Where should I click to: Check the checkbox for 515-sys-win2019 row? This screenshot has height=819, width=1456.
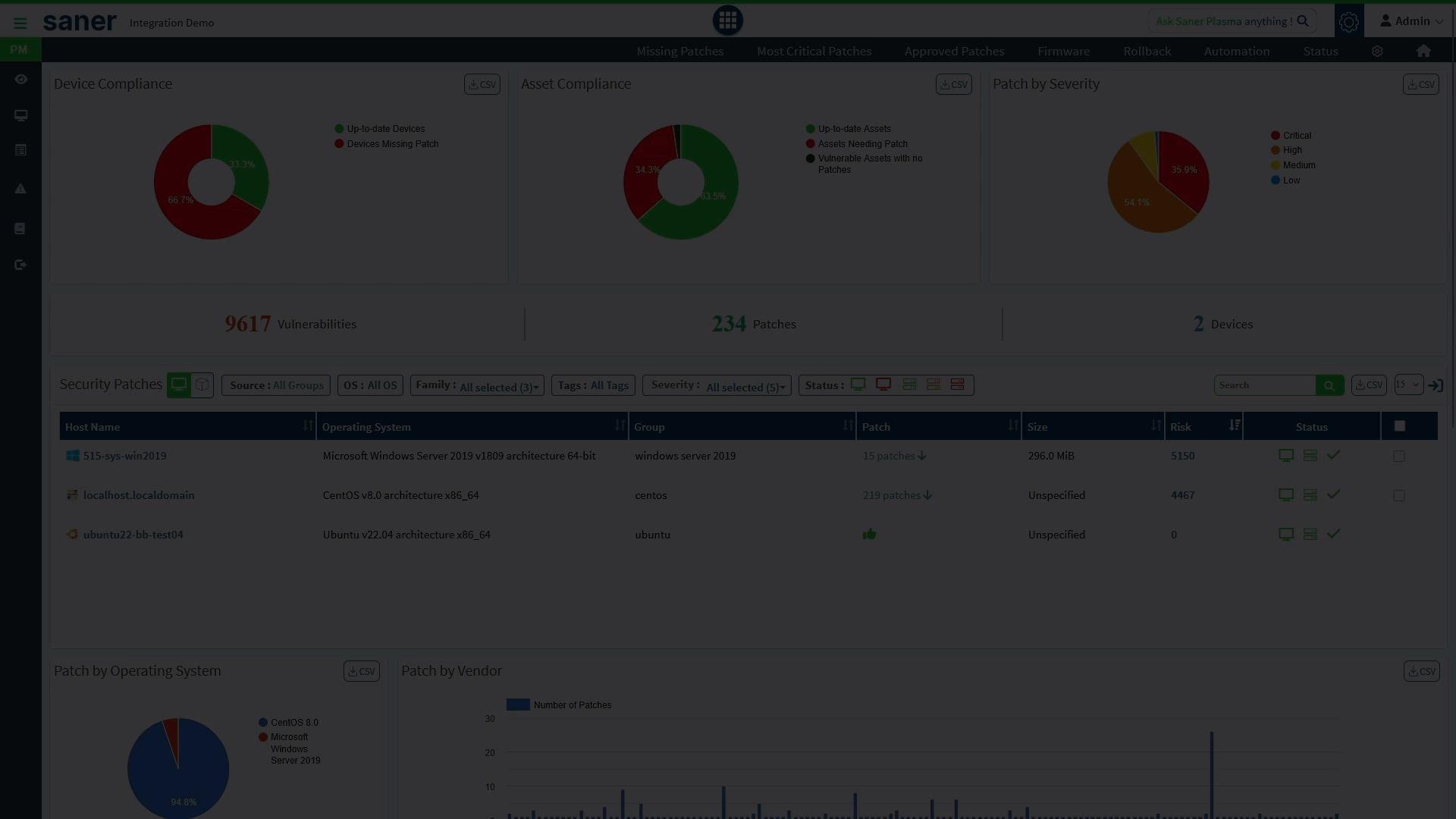tap(1399, 456)
